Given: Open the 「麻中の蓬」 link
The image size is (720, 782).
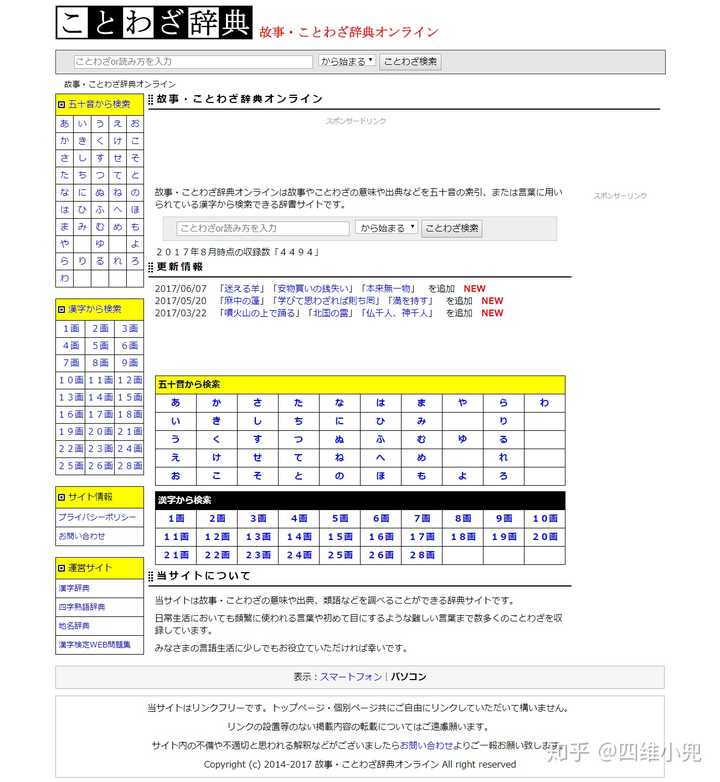Looking at the screenshot, I should pyautogui.click(x=242, y=301).
